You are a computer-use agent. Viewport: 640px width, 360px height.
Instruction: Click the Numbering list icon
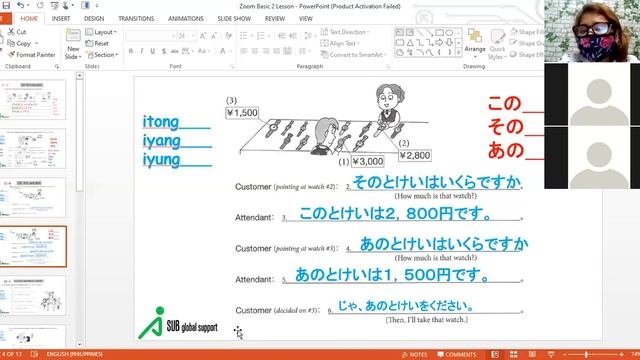[x=260, y=36]
